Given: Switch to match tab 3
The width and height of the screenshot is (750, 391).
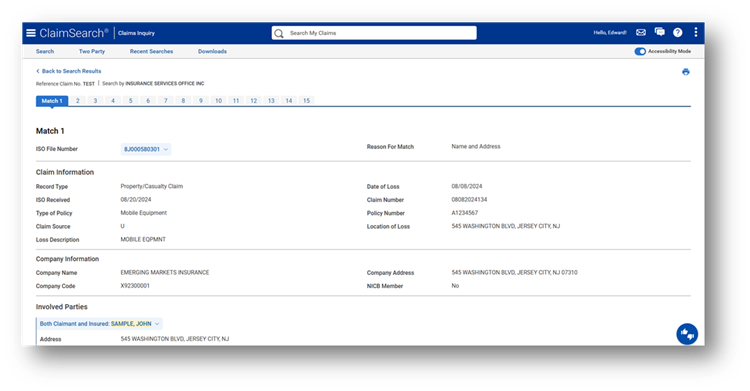Looking at the screenshot, I should click(95, 101).
